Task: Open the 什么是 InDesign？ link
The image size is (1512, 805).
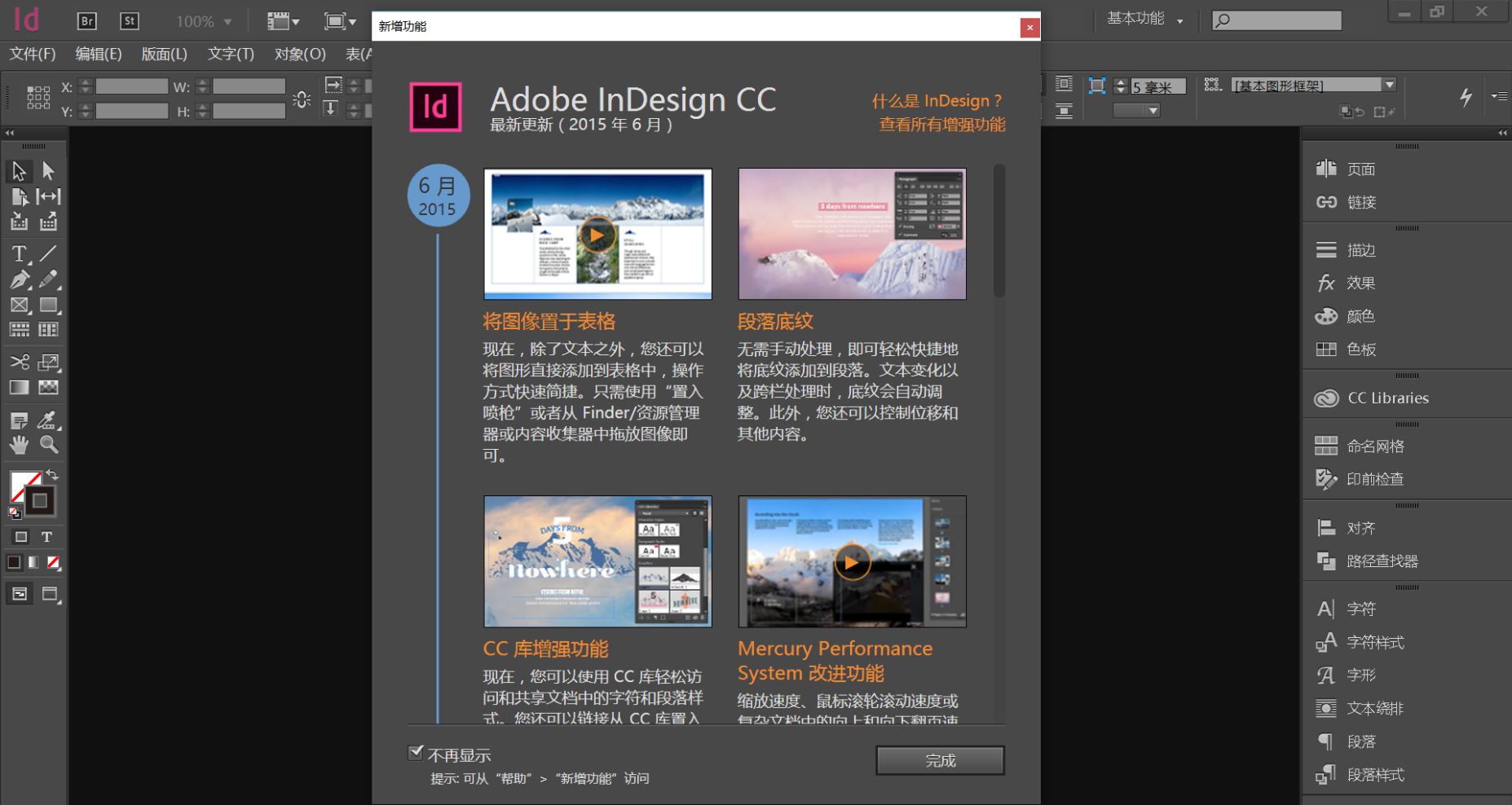Action: point(937,101)
